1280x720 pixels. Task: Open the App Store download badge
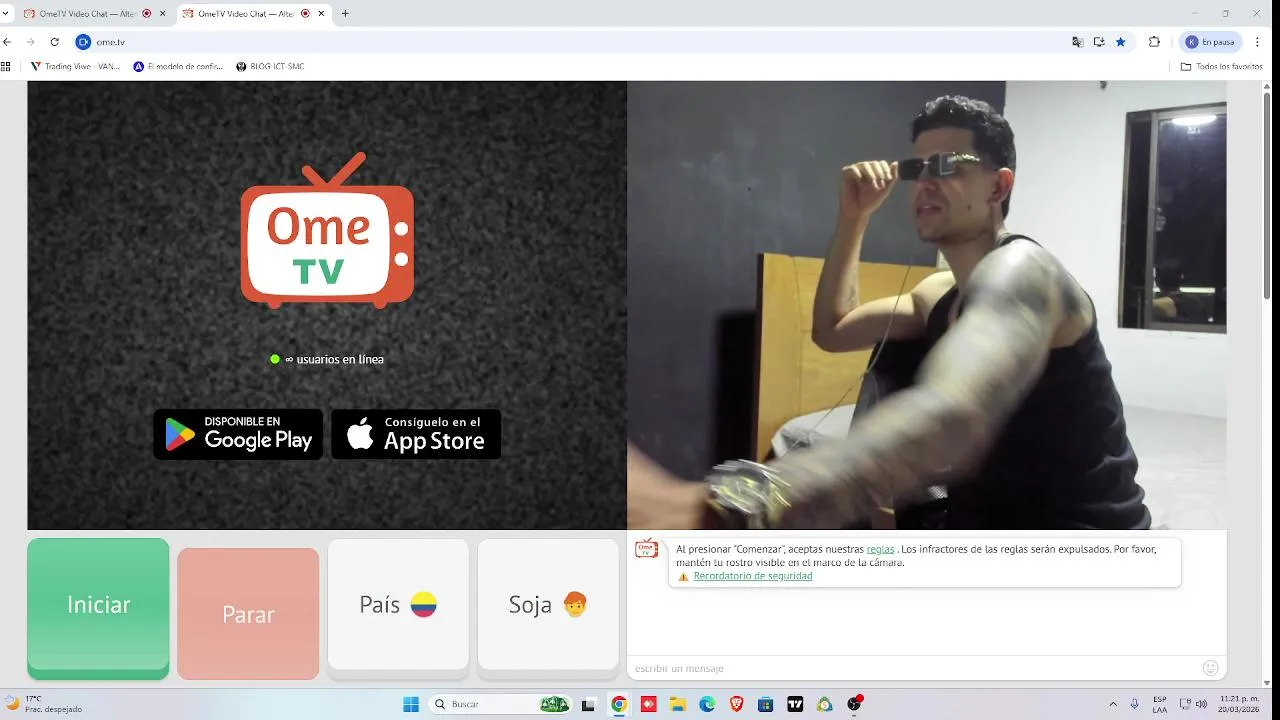coord(416,434)
